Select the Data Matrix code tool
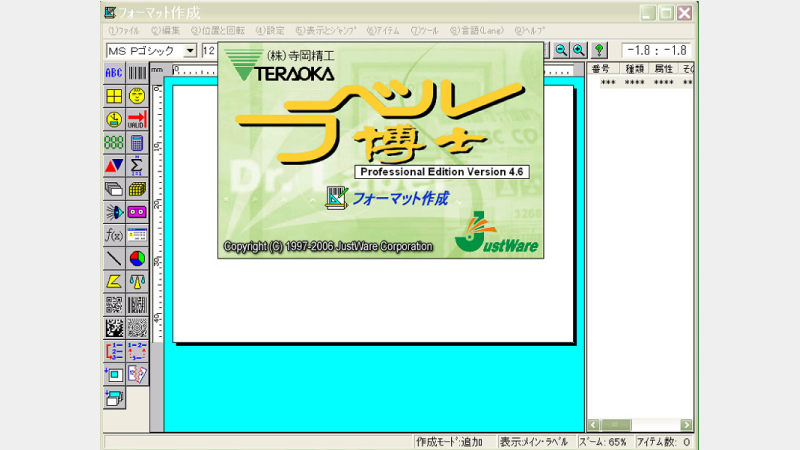Image resolution: width=800 pixels, height=450 pixels. pyautogui.click(x=114, y=328)
